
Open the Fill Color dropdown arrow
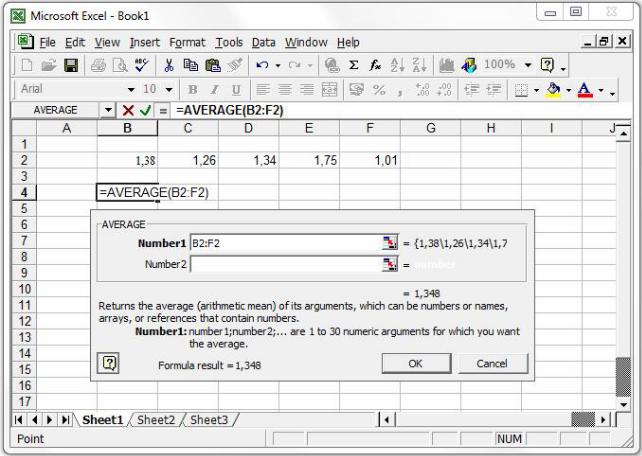tap(569, 90)
